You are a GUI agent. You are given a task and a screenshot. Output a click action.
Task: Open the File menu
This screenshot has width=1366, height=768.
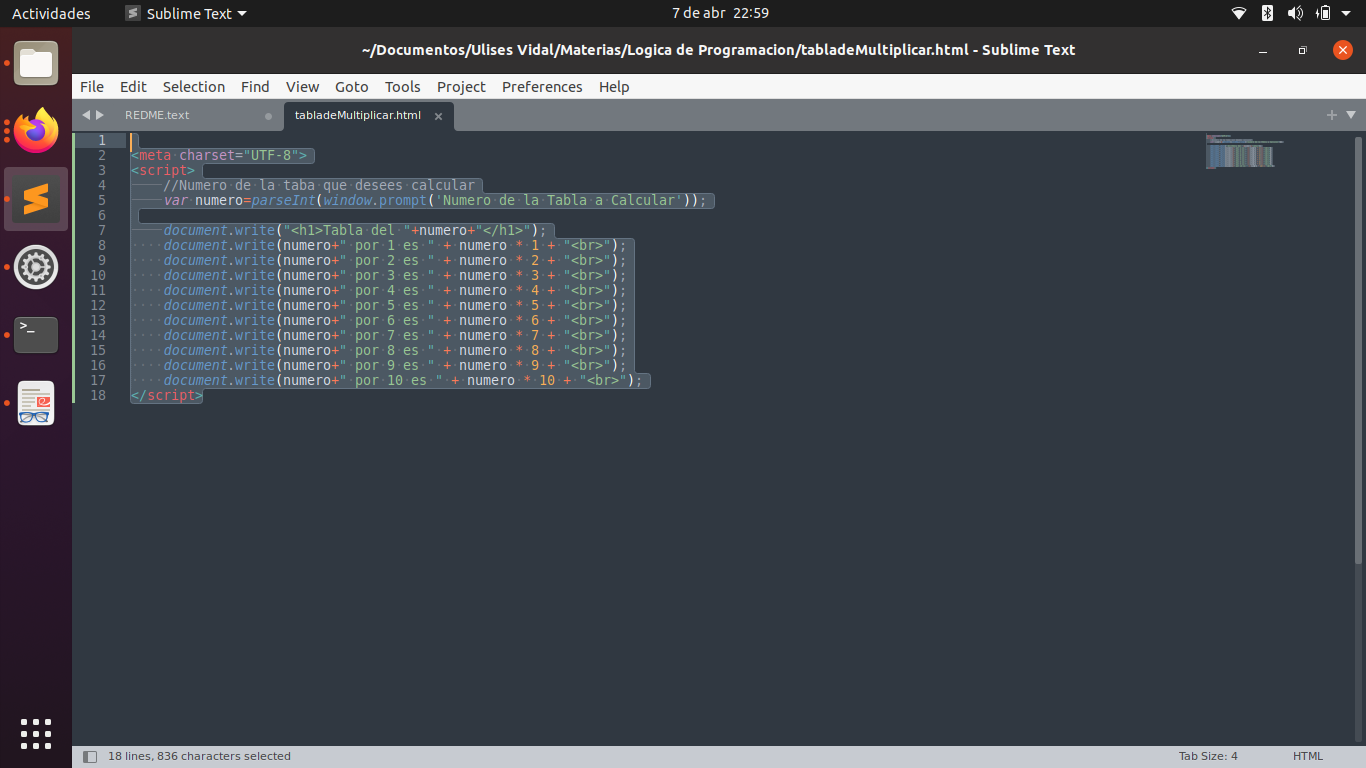tap(92, 87)
